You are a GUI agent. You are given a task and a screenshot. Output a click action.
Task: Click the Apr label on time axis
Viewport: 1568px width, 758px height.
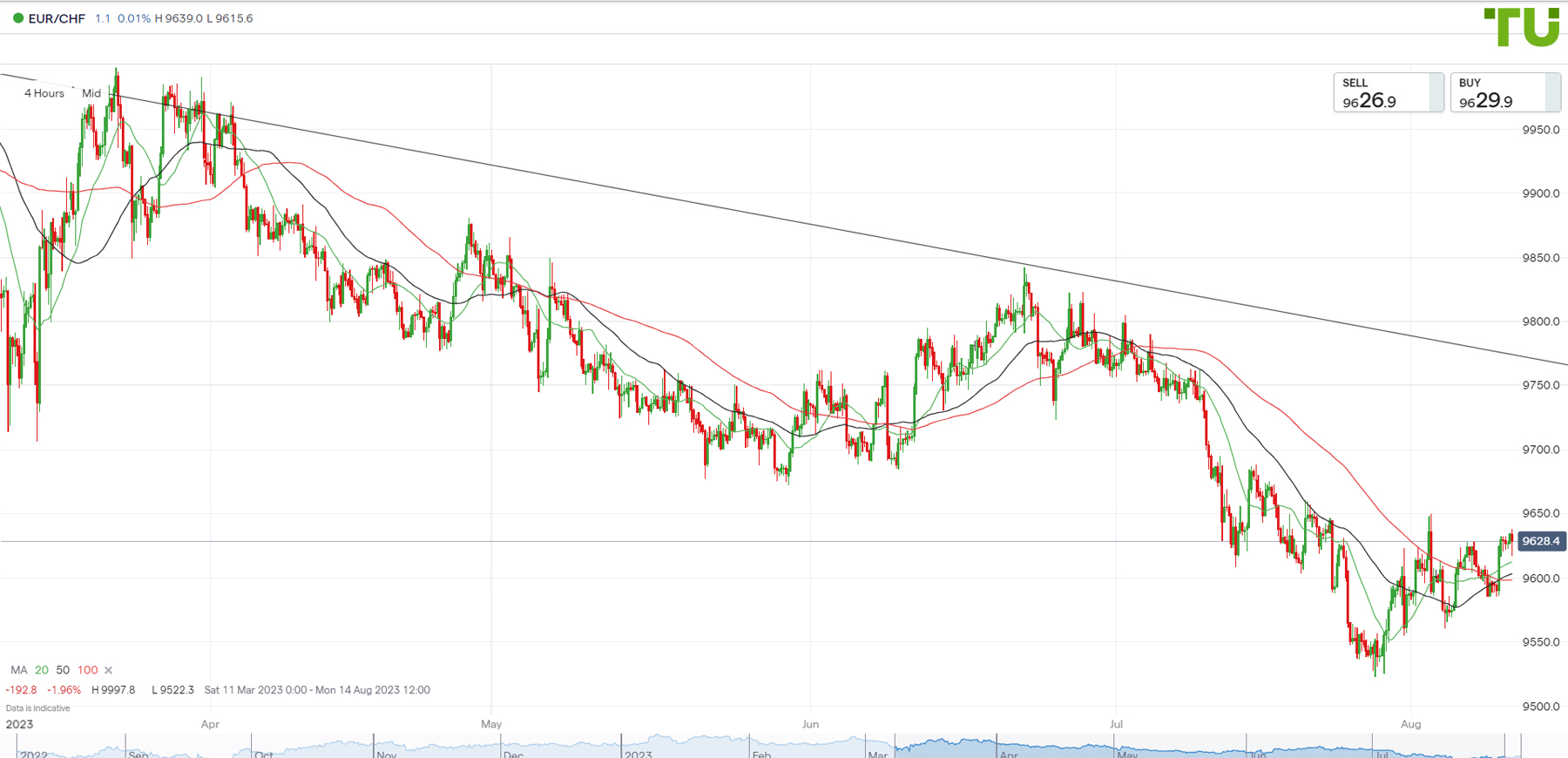click(210, 724)
